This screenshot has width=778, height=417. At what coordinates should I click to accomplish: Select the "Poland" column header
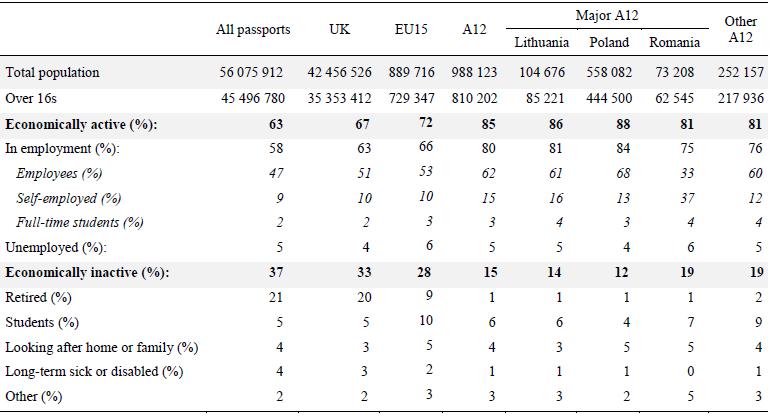pos(609,43)
